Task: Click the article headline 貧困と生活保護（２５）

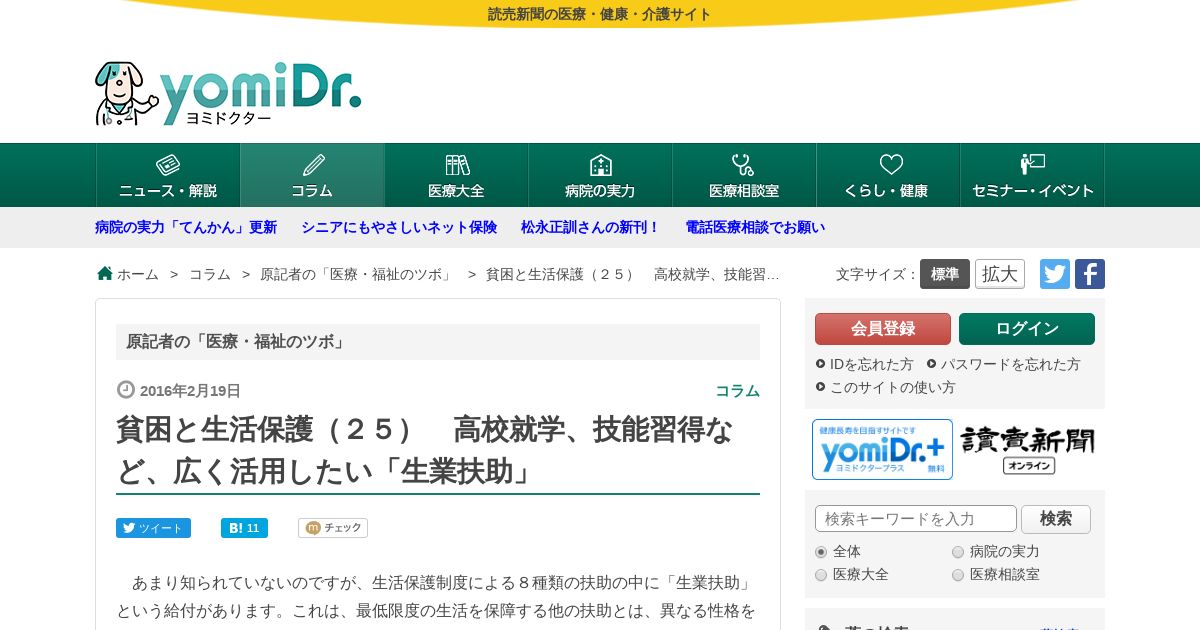Action: click(438, 450)
